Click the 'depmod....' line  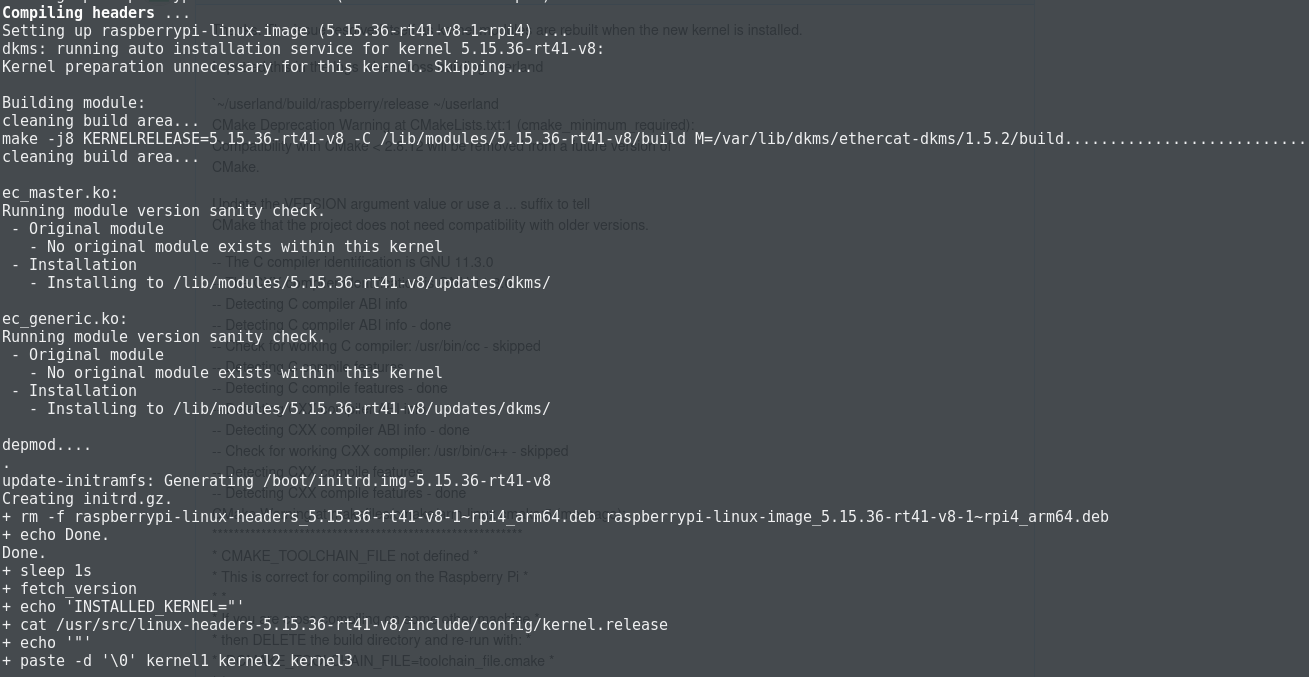(47, 445)
